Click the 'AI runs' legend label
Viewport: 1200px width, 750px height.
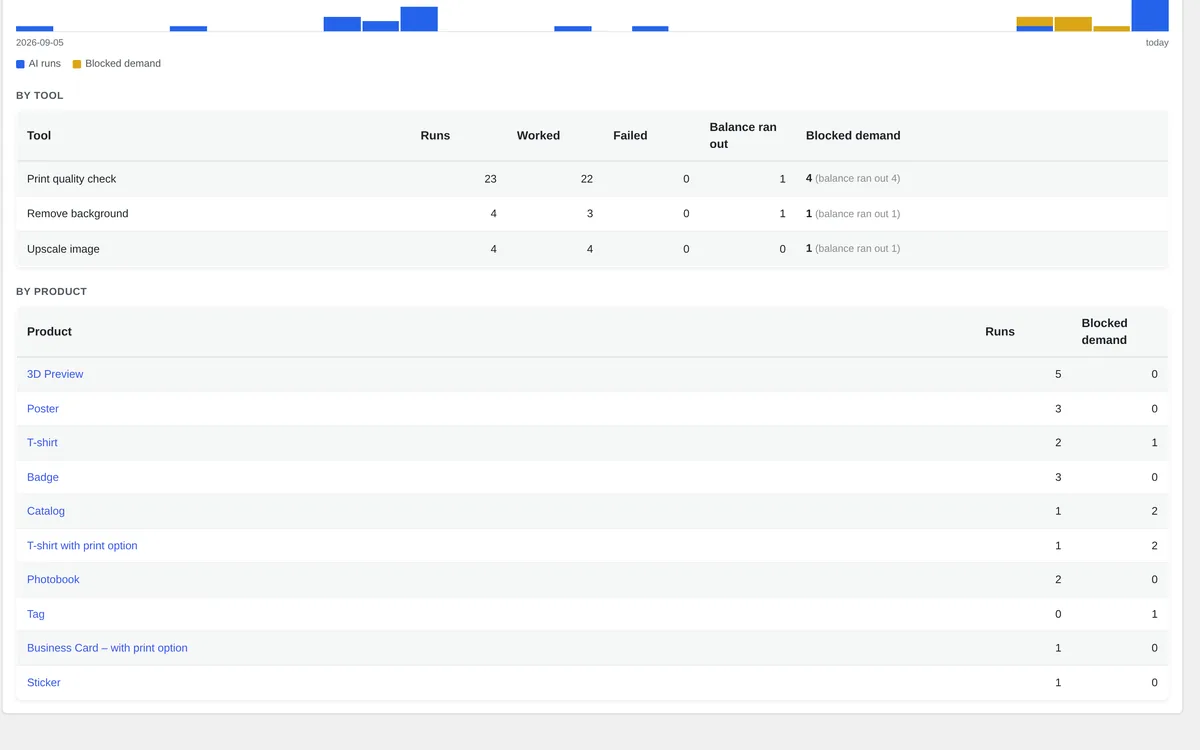45,63
